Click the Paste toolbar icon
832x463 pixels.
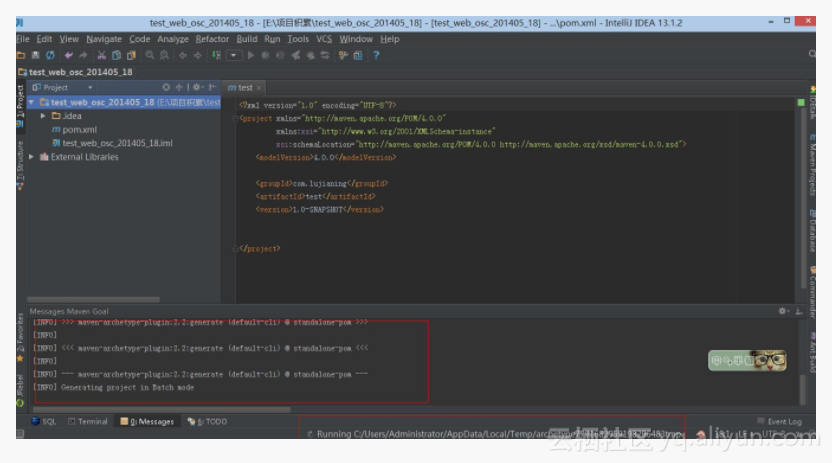pos(131,55)
